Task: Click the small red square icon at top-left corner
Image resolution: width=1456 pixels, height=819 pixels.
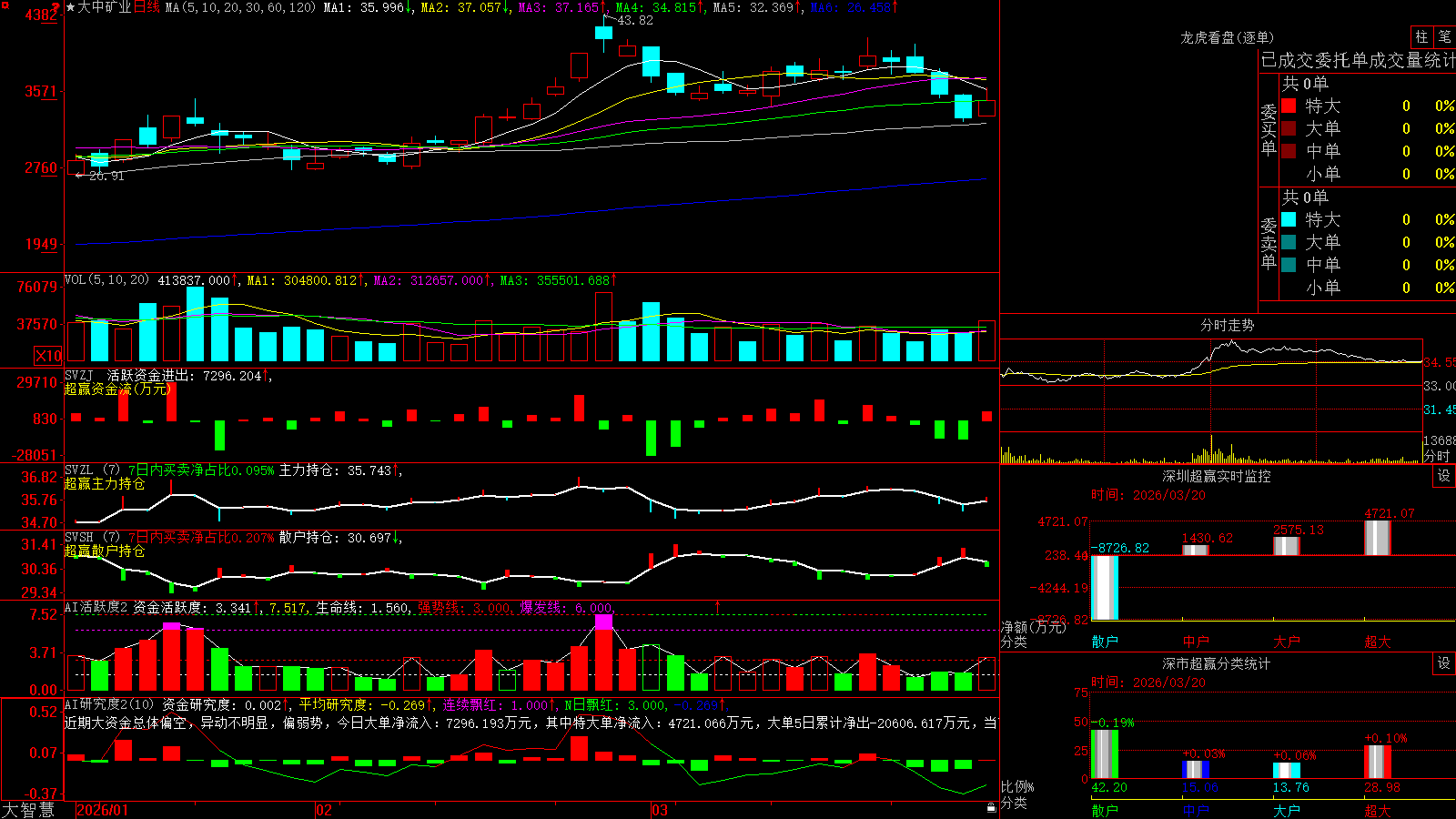Action: click(5, 5)
